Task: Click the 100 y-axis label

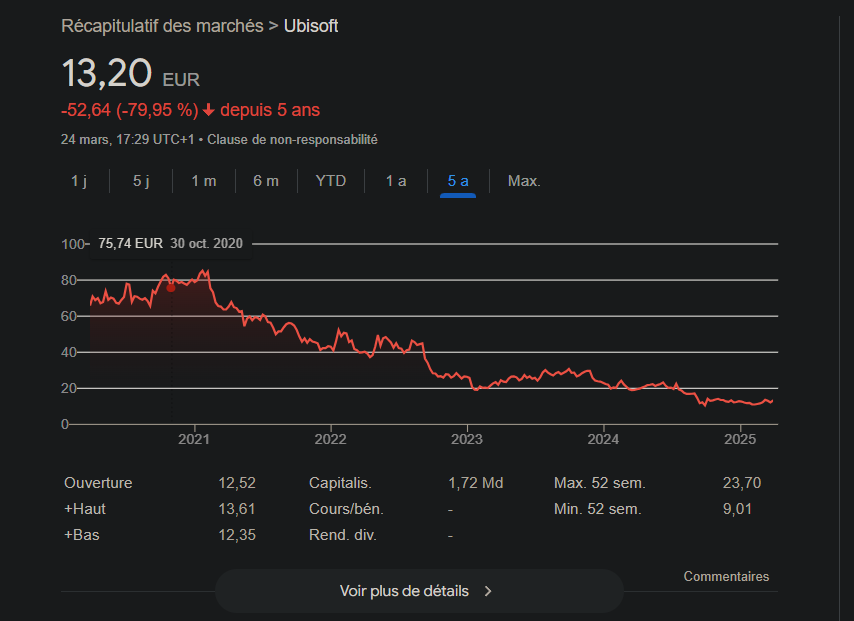Action: pyautogui.click(x=72, y=244)
